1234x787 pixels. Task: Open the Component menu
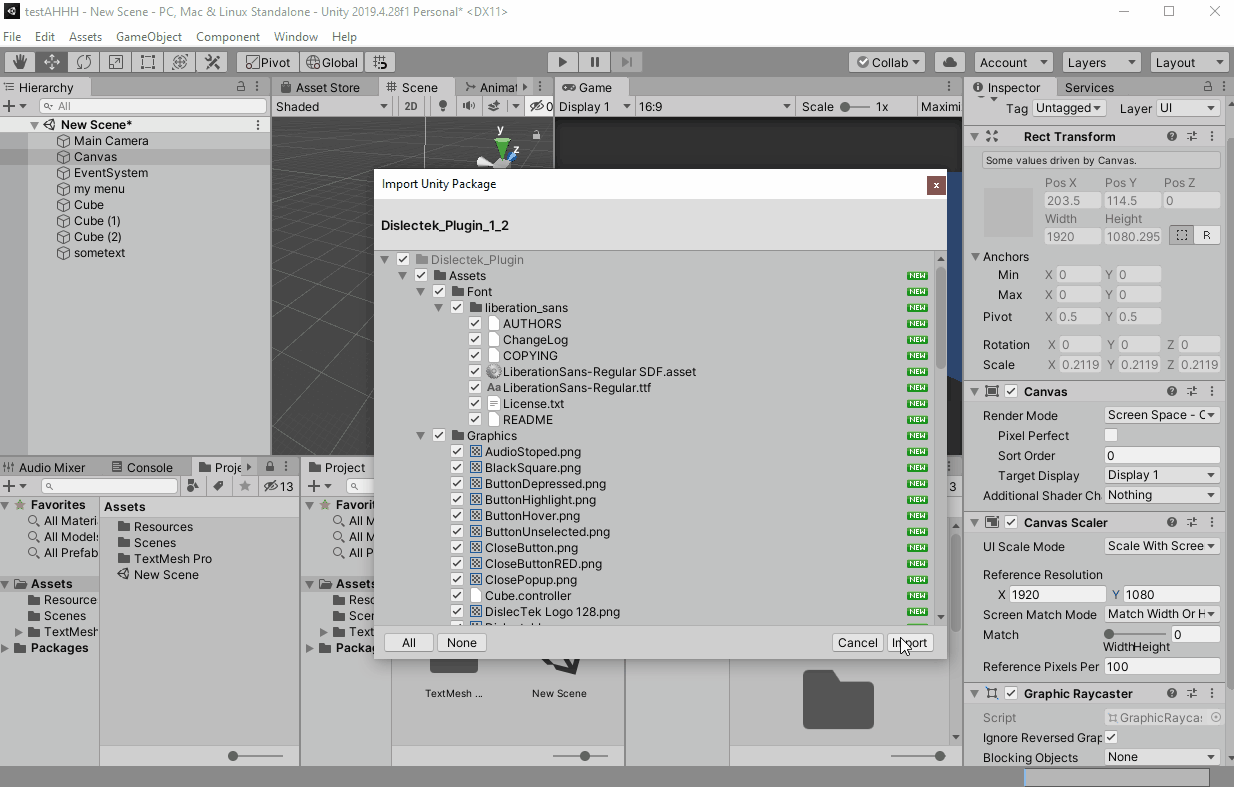pyautogui.click(x=228, y=37)
